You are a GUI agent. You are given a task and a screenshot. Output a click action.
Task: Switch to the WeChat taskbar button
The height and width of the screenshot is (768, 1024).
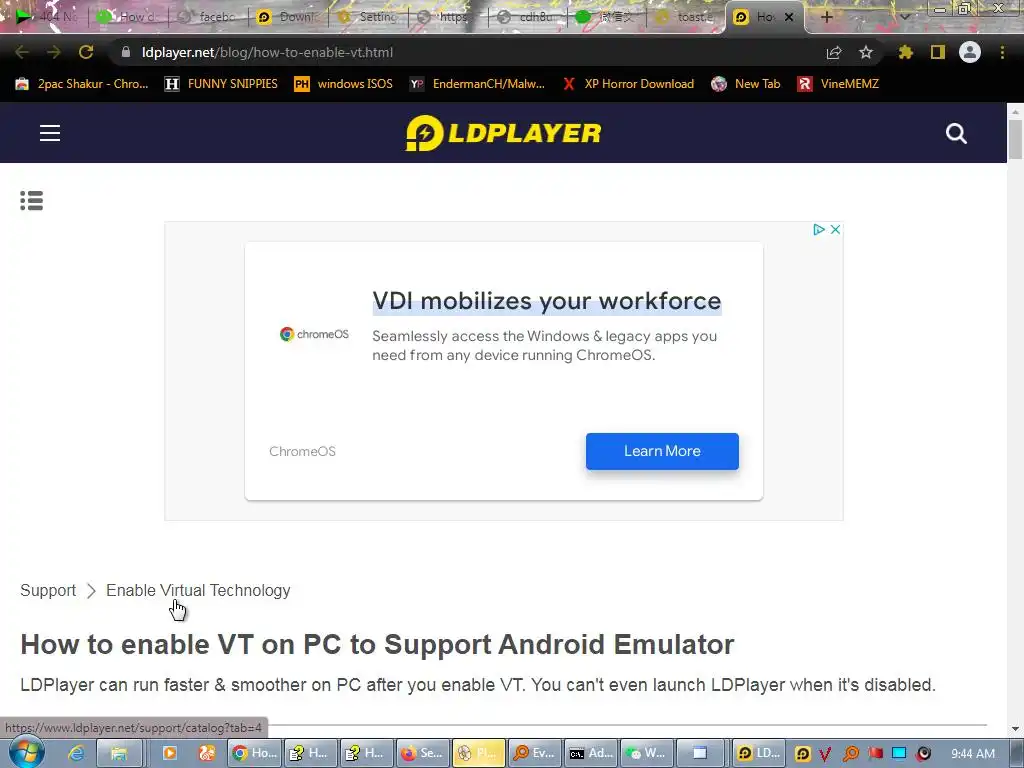tap(647, 753)
